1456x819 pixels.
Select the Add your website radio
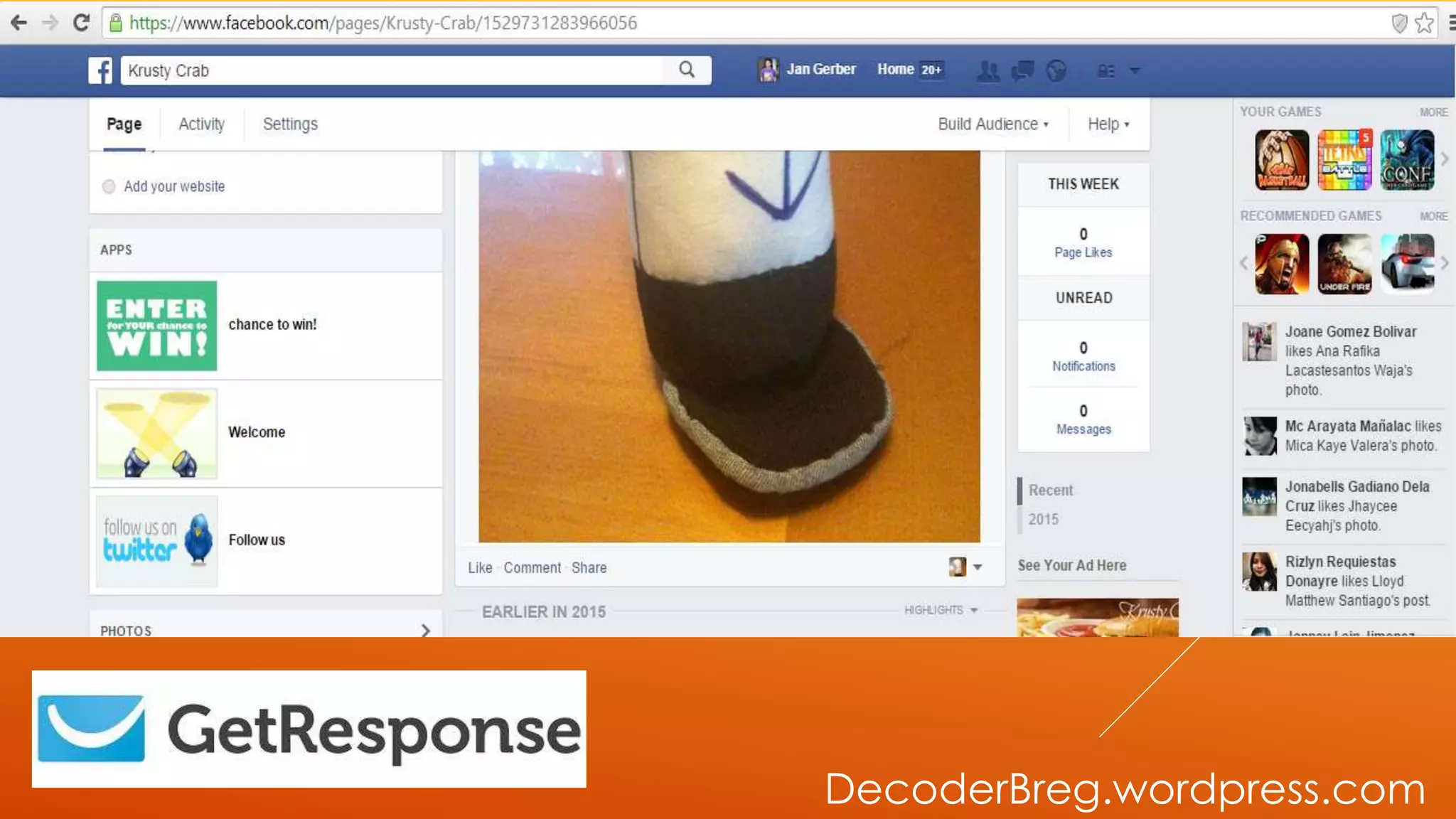point(109,186)
